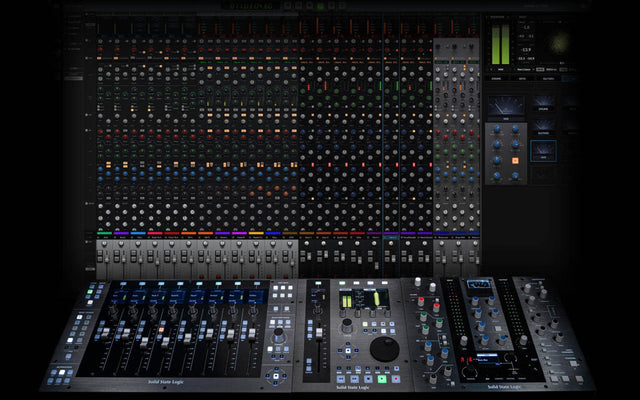Toggle the orange lit button on the UF8 fourth channel

pyautogui.click(x=161, y=330)
